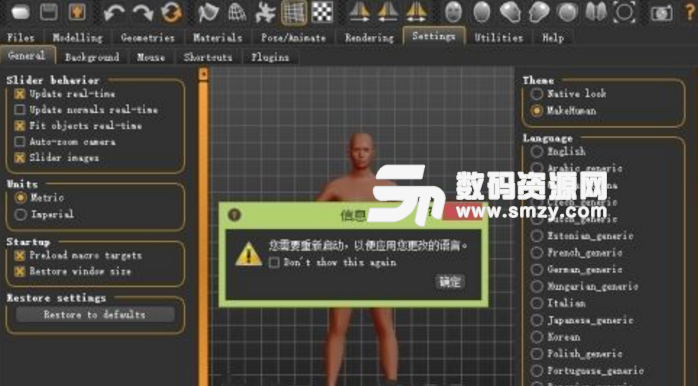
Task: Switch to Top view head icon
Action: [567, 12]
